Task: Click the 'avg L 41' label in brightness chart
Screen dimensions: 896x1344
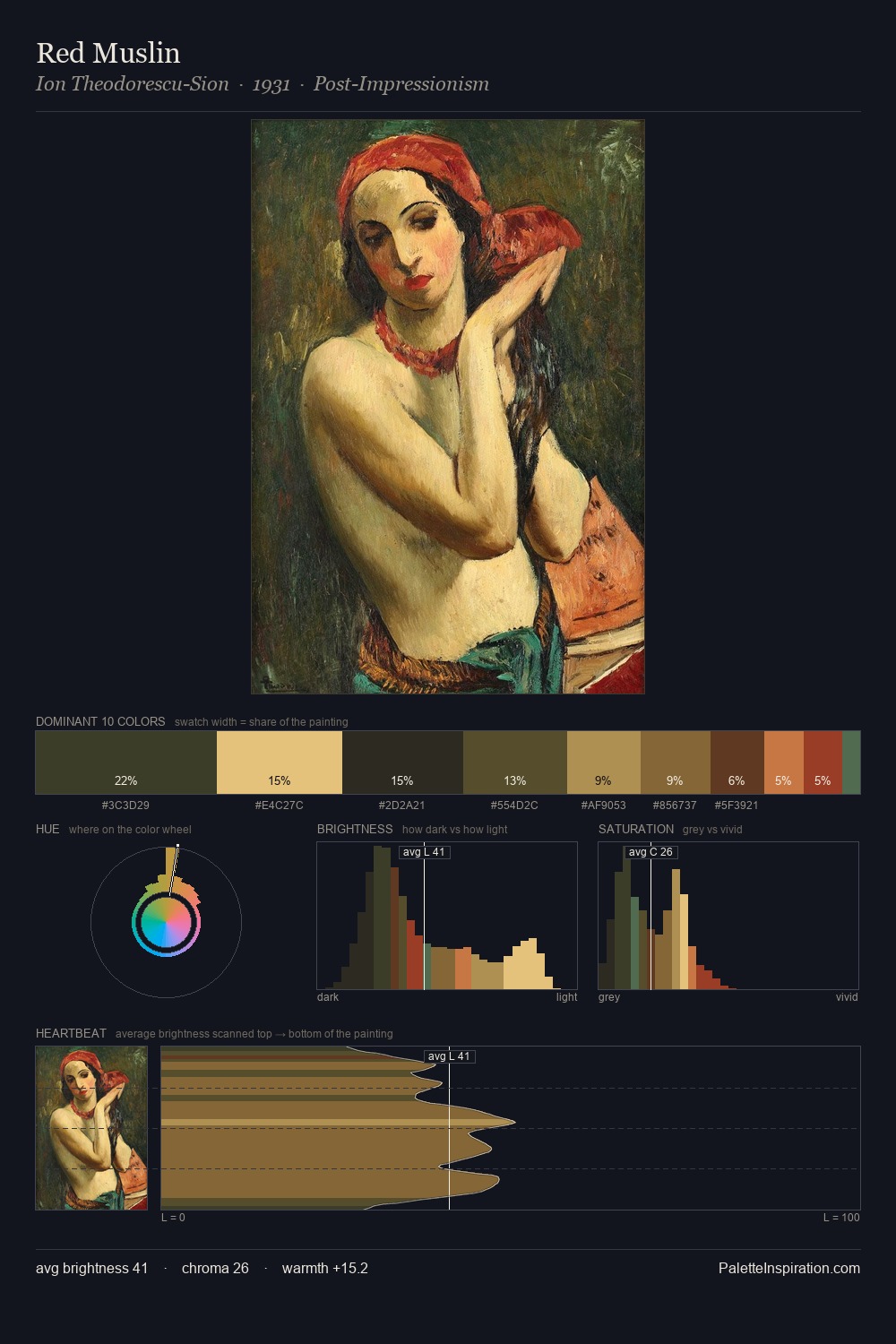Action: pos(424,852)
